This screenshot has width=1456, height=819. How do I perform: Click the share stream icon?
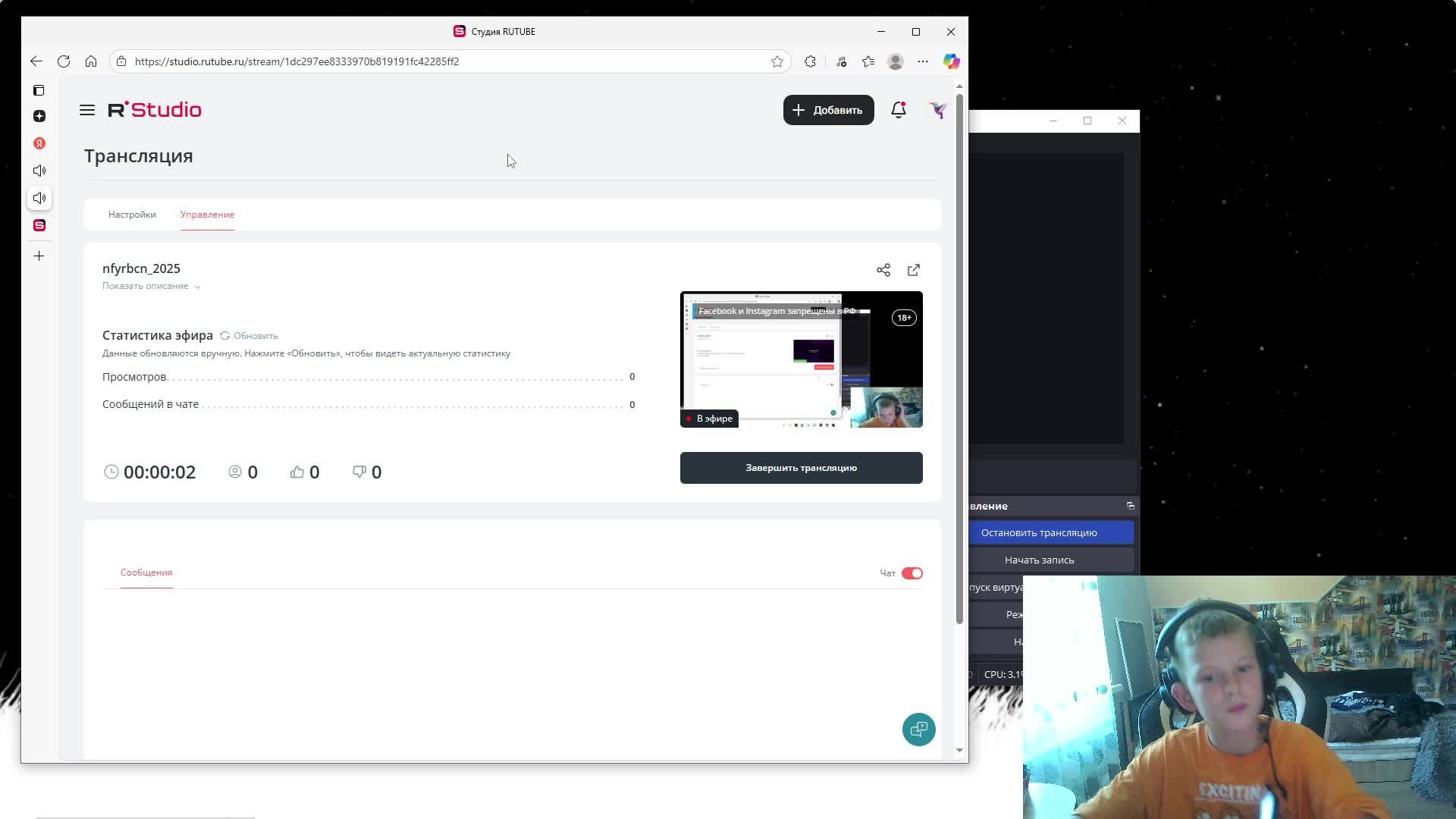tap(883, 270)
